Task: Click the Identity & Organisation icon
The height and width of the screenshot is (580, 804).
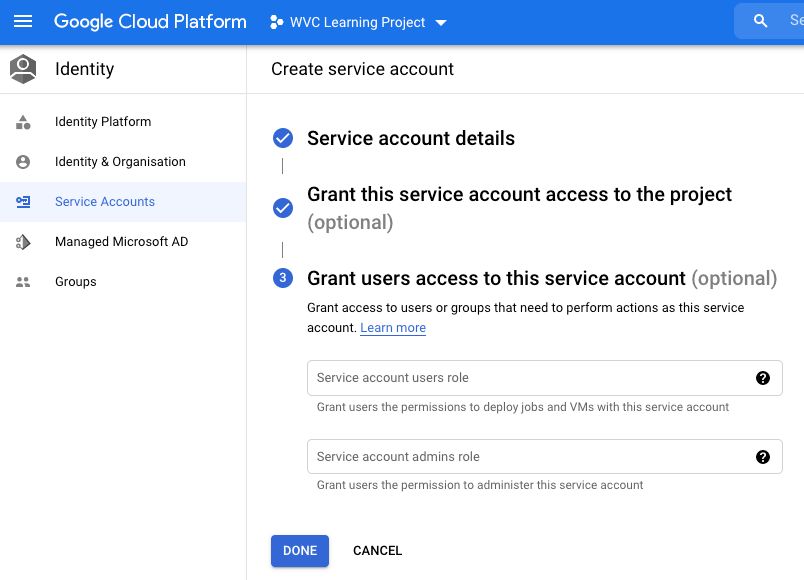Action: coord(22,161)
